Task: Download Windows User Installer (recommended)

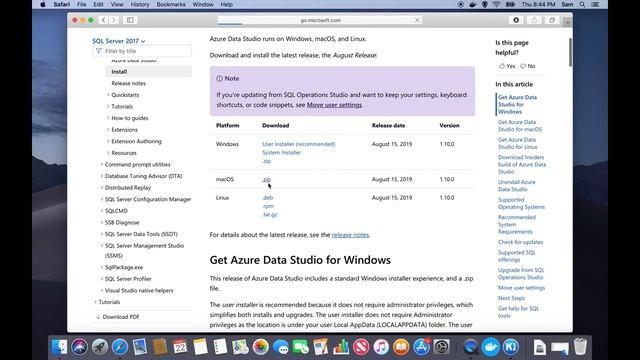Action: point(298,144)
